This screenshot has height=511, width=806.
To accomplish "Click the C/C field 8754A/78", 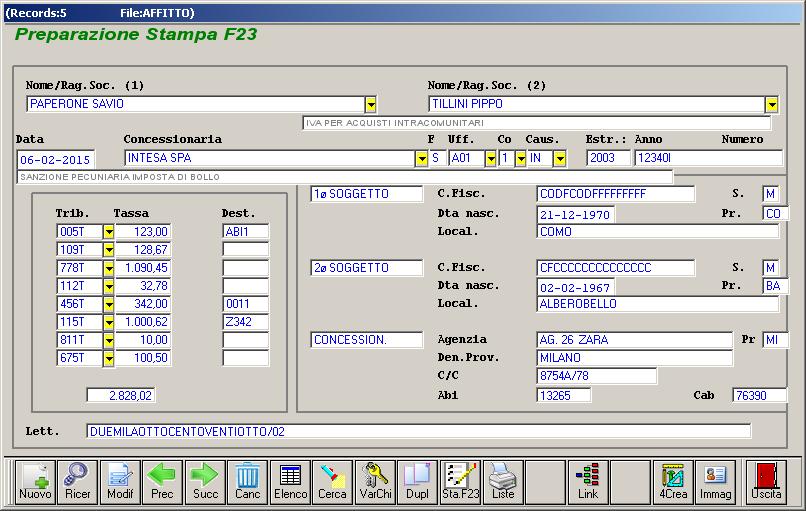I will pyautogui.click(x=596, y=376).
